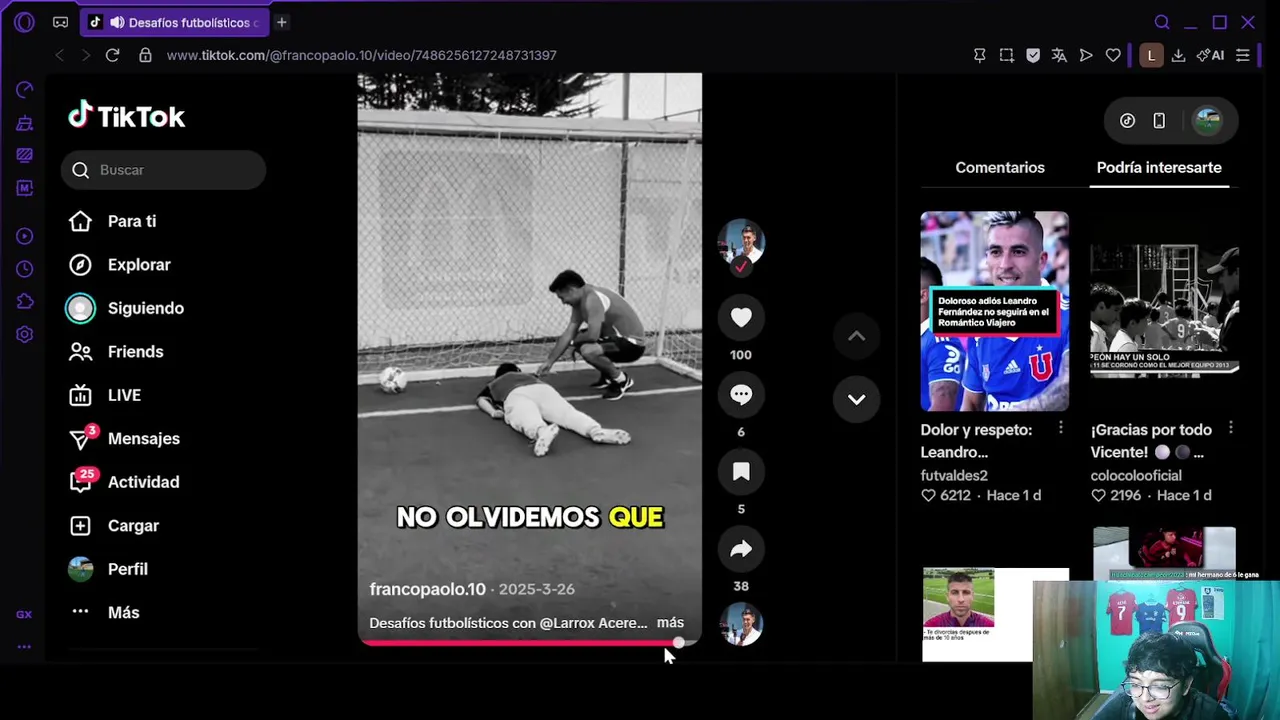This screenshot has height=720, width=1280.
Task: Go to the TikTok logo homepage
Action: click(x=127, y=116)
